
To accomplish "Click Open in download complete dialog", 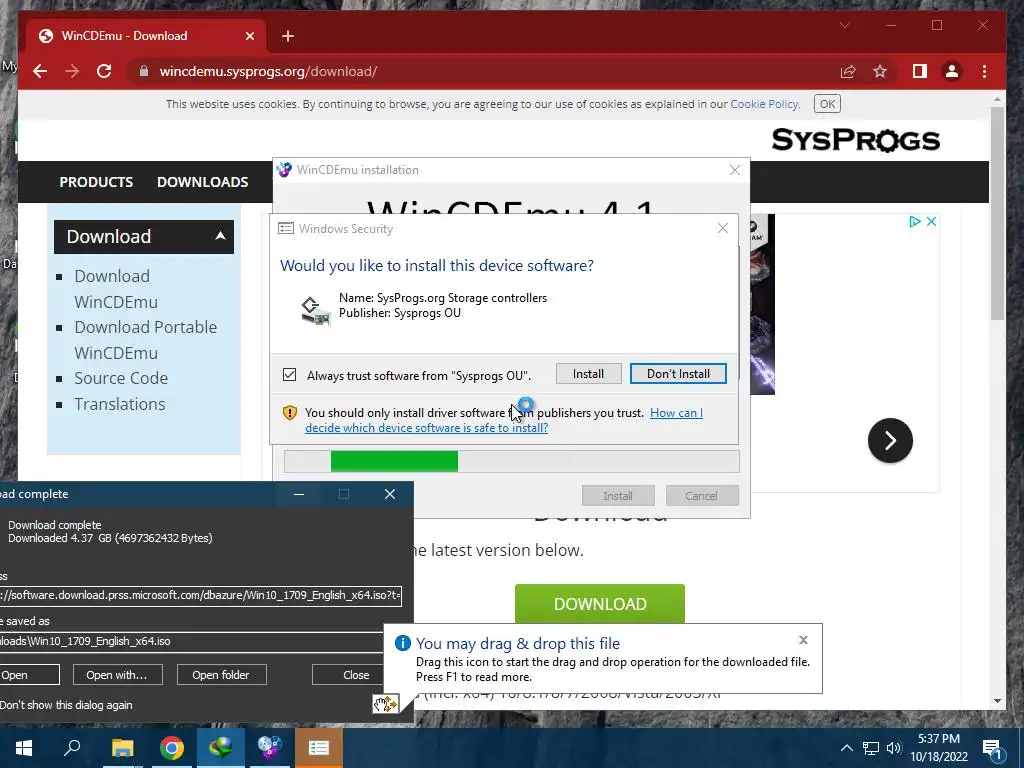I will [29, 675].
